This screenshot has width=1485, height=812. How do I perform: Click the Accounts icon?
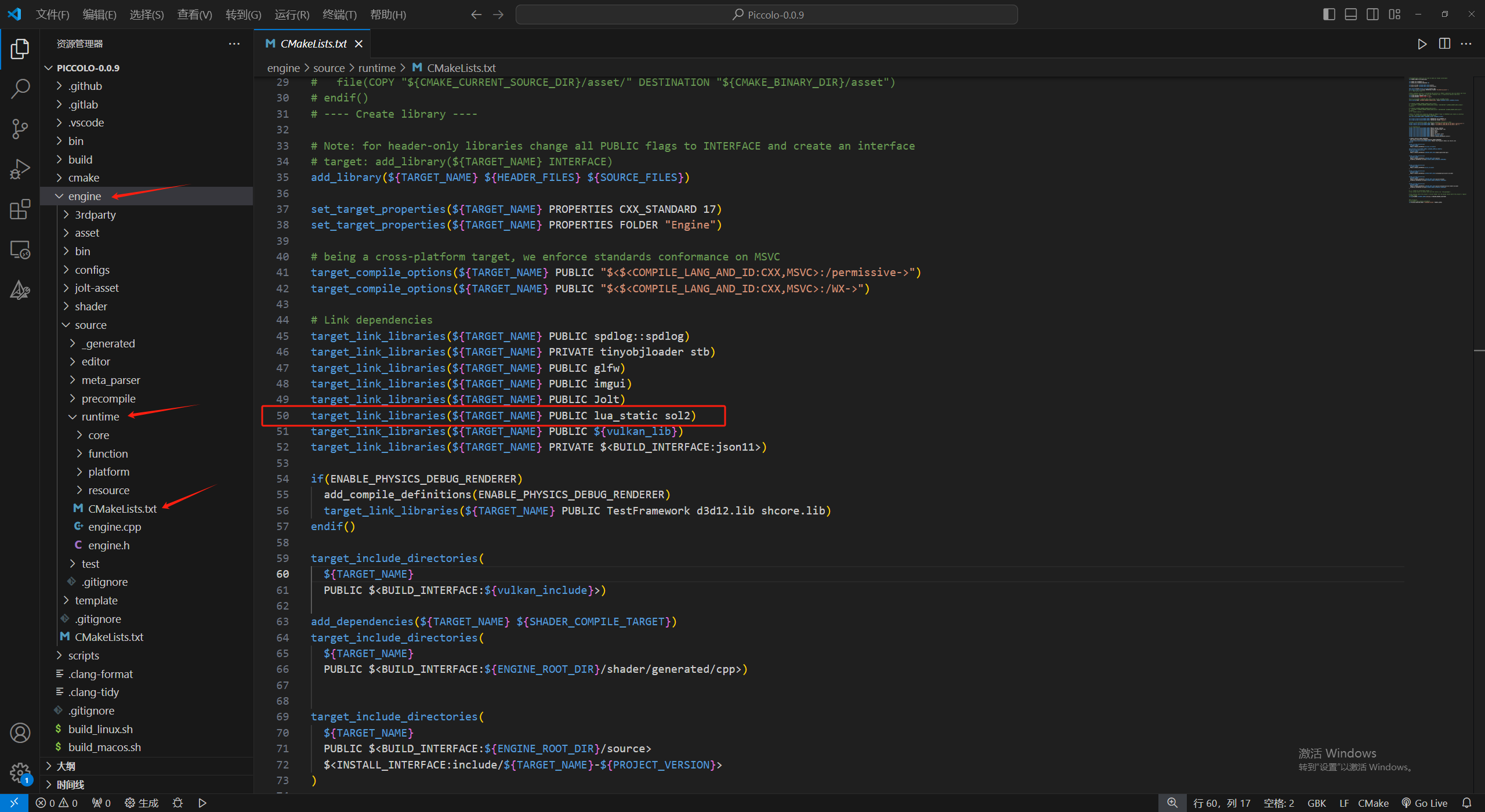[20, 733]
